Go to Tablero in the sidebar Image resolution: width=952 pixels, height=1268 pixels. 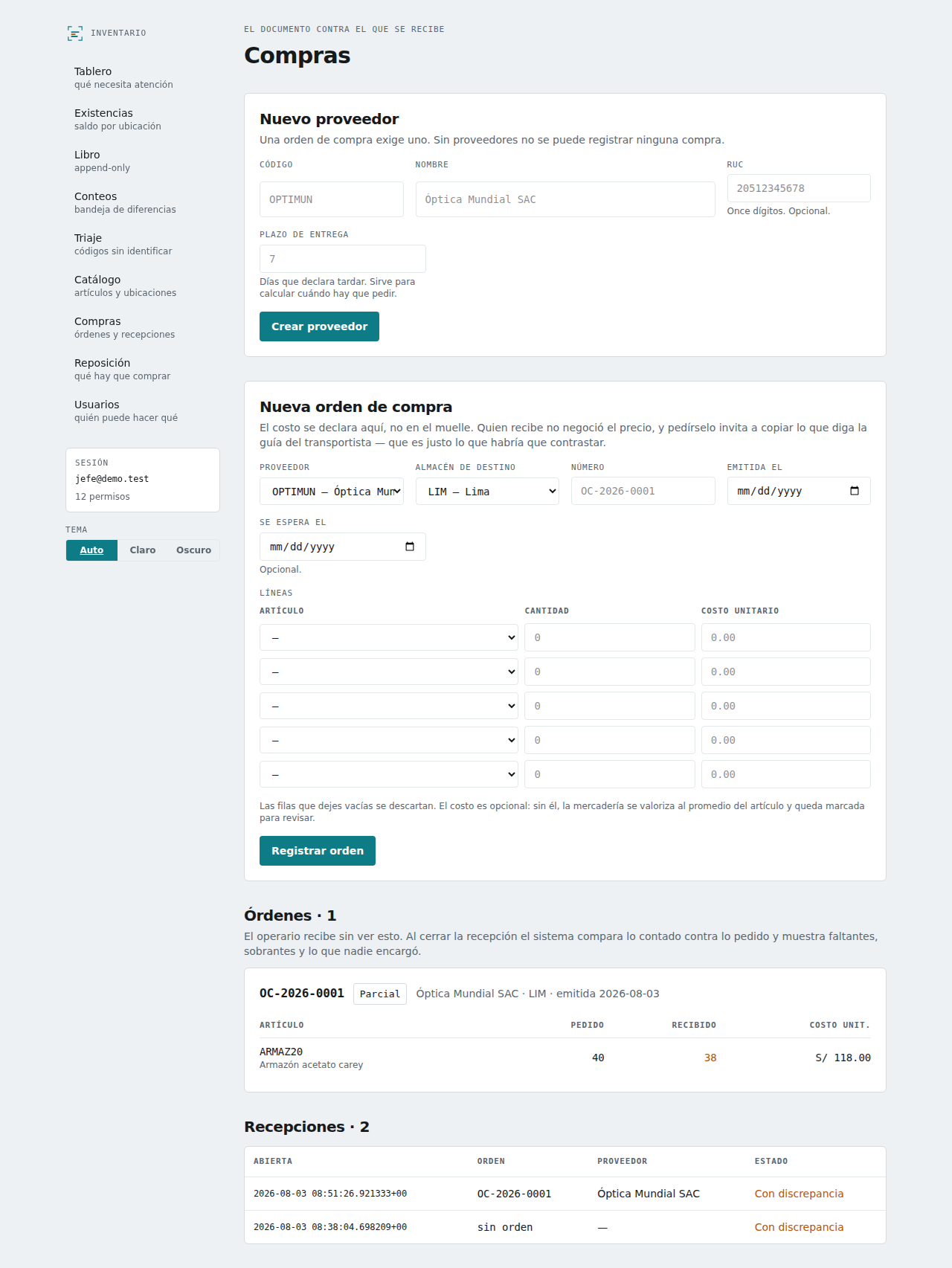(123, 77)
